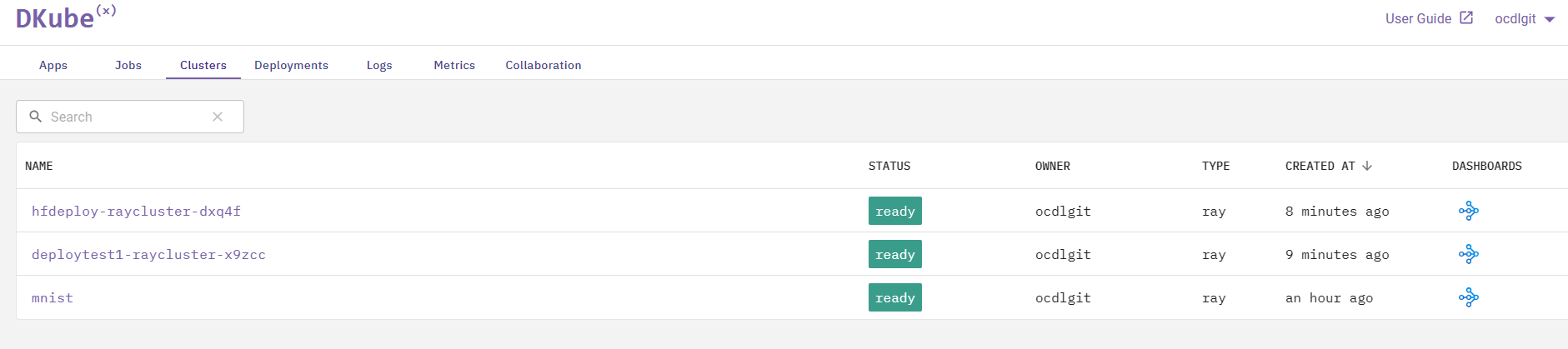Expand the ocdlgit user dropdown
This screenshot has height=349, width=1568.
coord(1550,19)
